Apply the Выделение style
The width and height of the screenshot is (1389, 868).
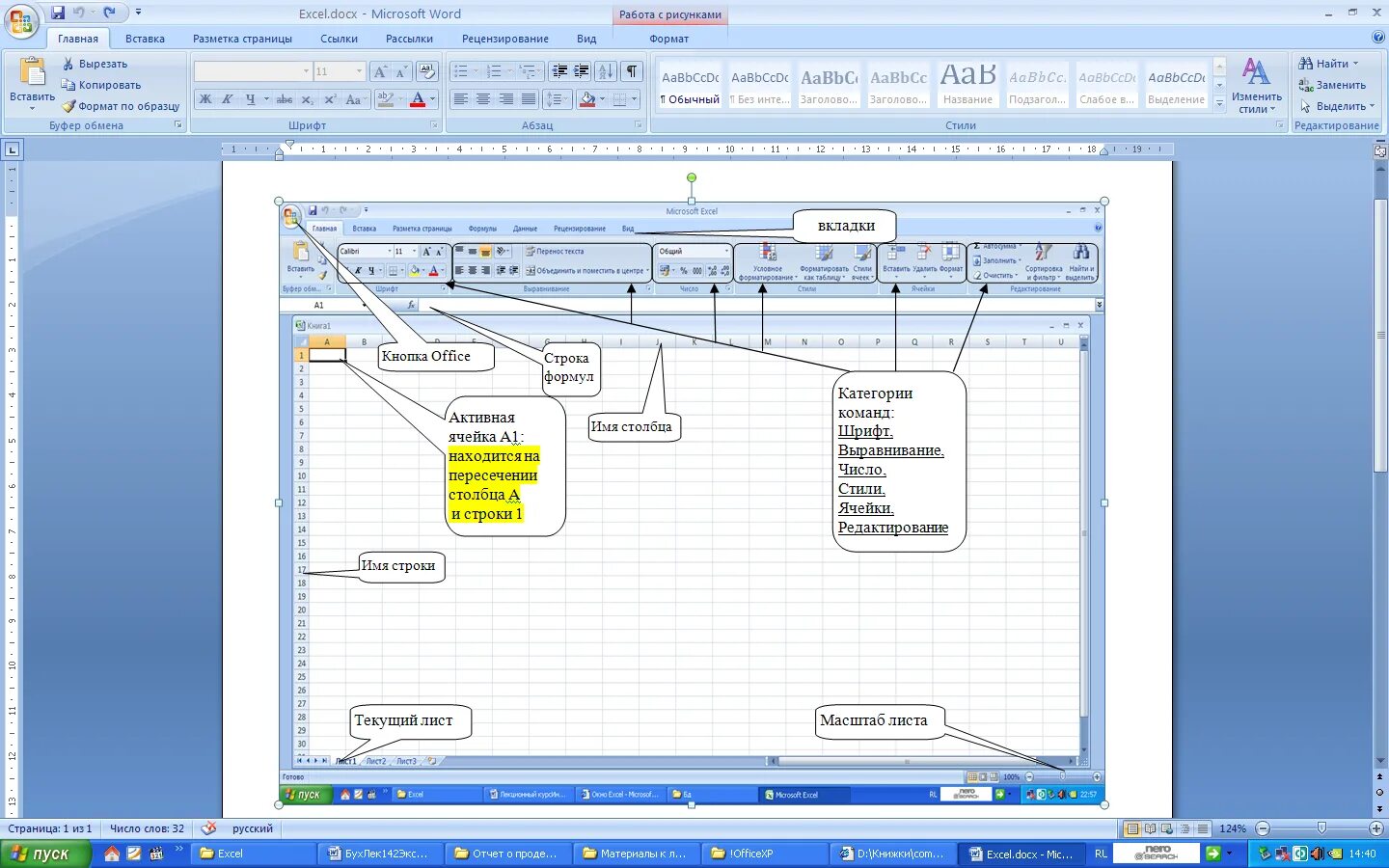pos(1176,85)
